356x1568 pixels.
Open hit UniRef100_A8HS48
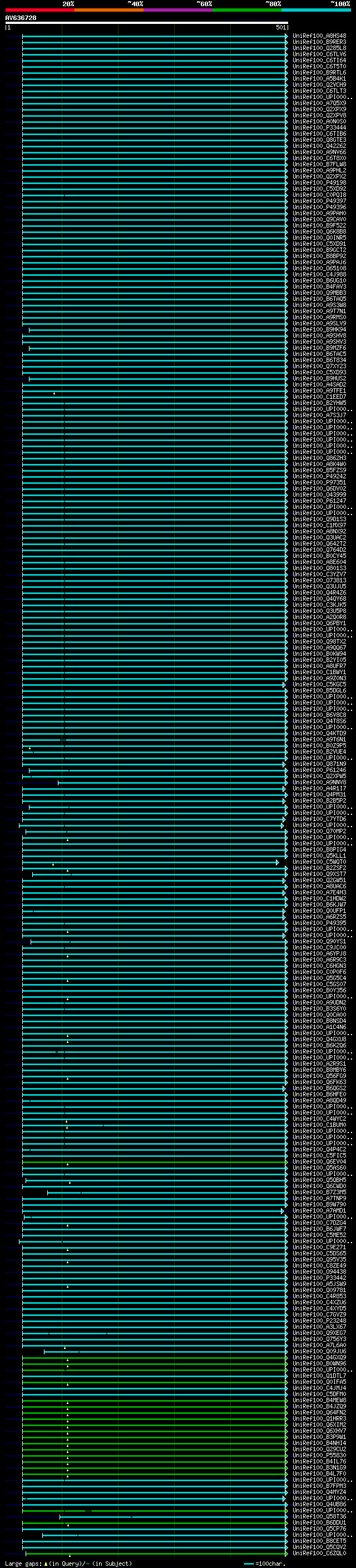[319, 36]
